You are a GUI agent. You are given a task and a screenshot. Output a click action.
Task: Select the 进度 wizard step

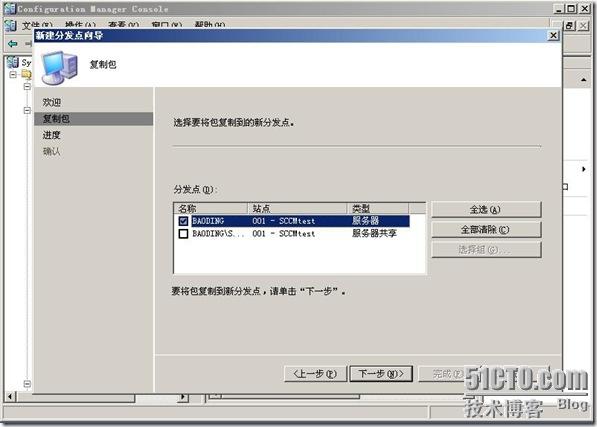tap(51, 135)
